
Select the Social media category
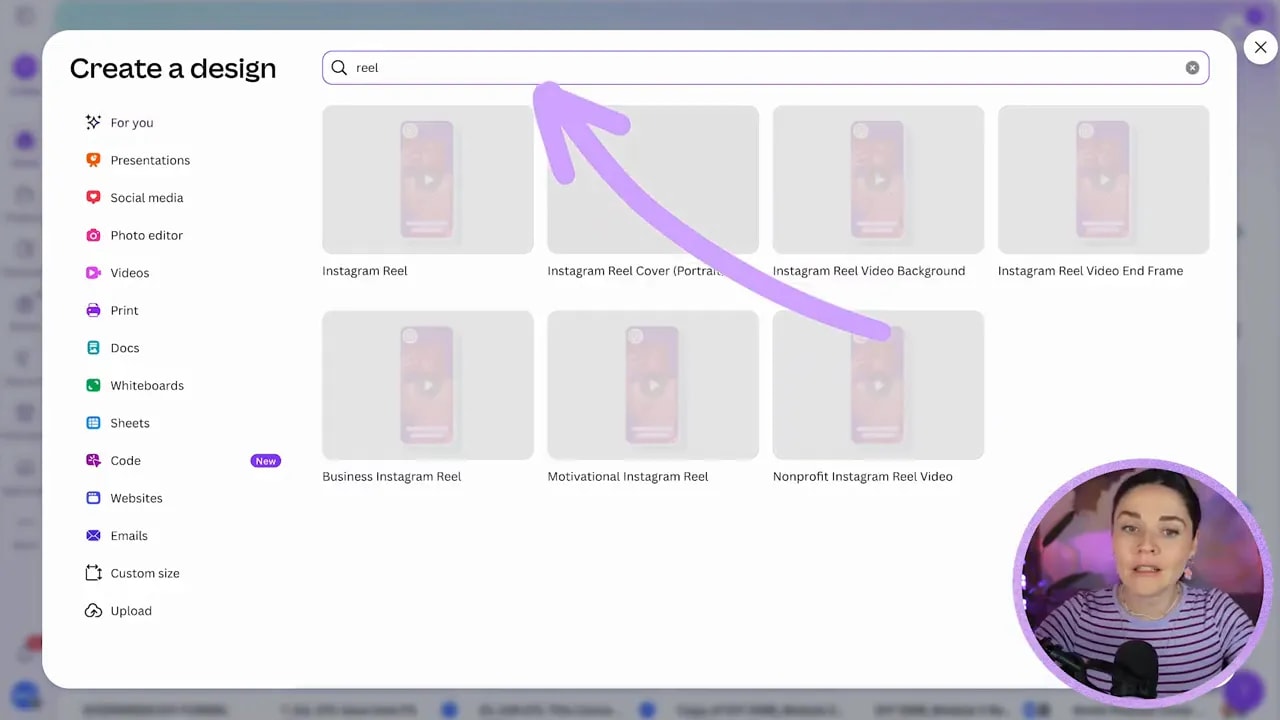(147, 197)
